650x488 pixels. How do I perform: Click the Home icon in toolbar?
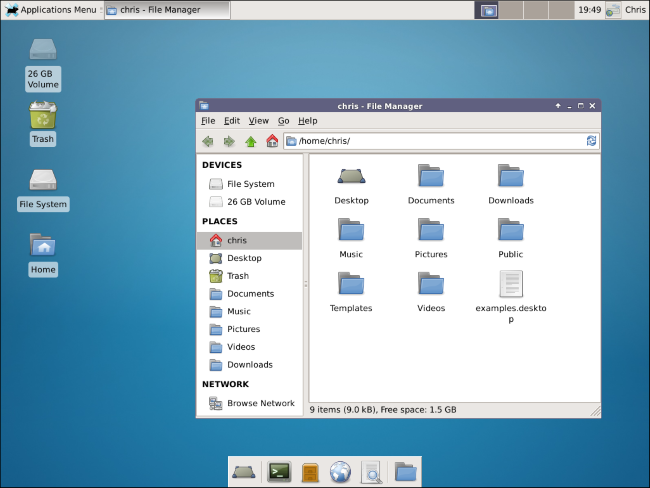(271, 141)
